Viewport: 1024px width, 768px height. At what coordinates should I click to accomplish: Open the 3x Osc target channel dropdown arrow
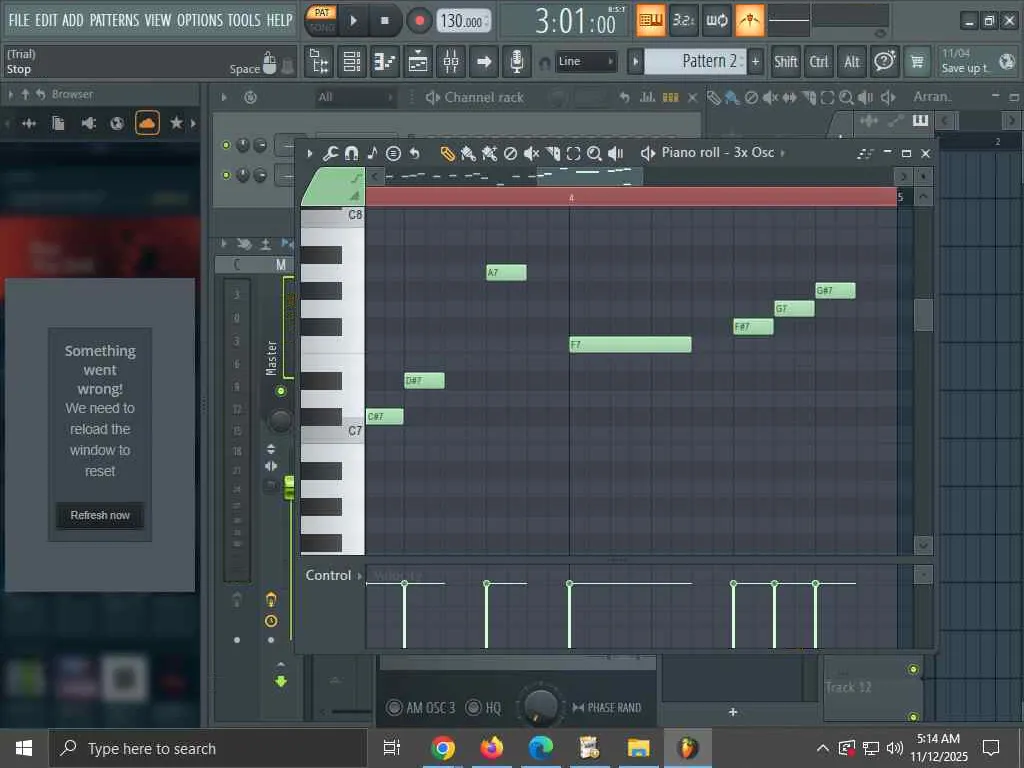tap(782, 153)
